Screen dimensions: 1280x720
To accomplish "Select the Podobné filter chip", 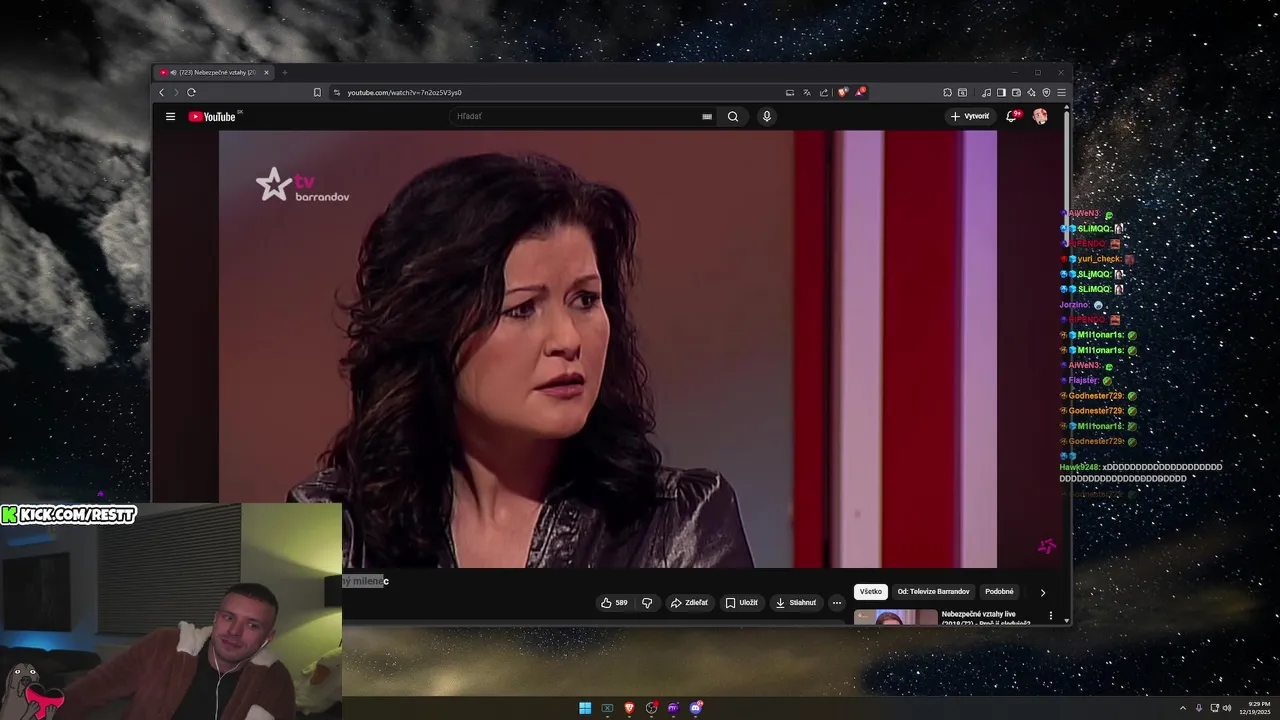I will coord(999,591).
